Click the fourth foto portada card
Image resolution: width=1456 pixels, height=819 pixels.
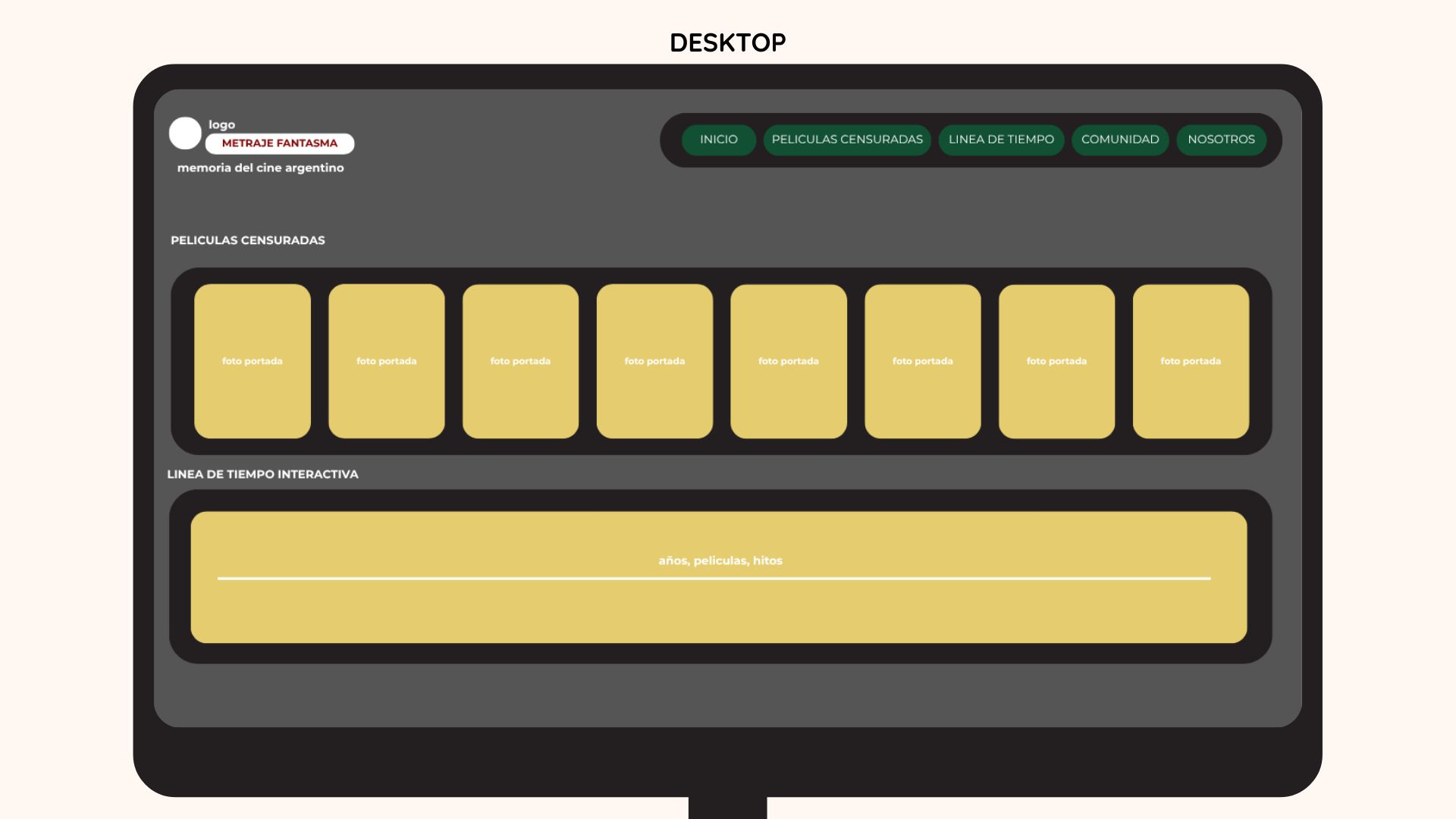[x=654, y=361]
